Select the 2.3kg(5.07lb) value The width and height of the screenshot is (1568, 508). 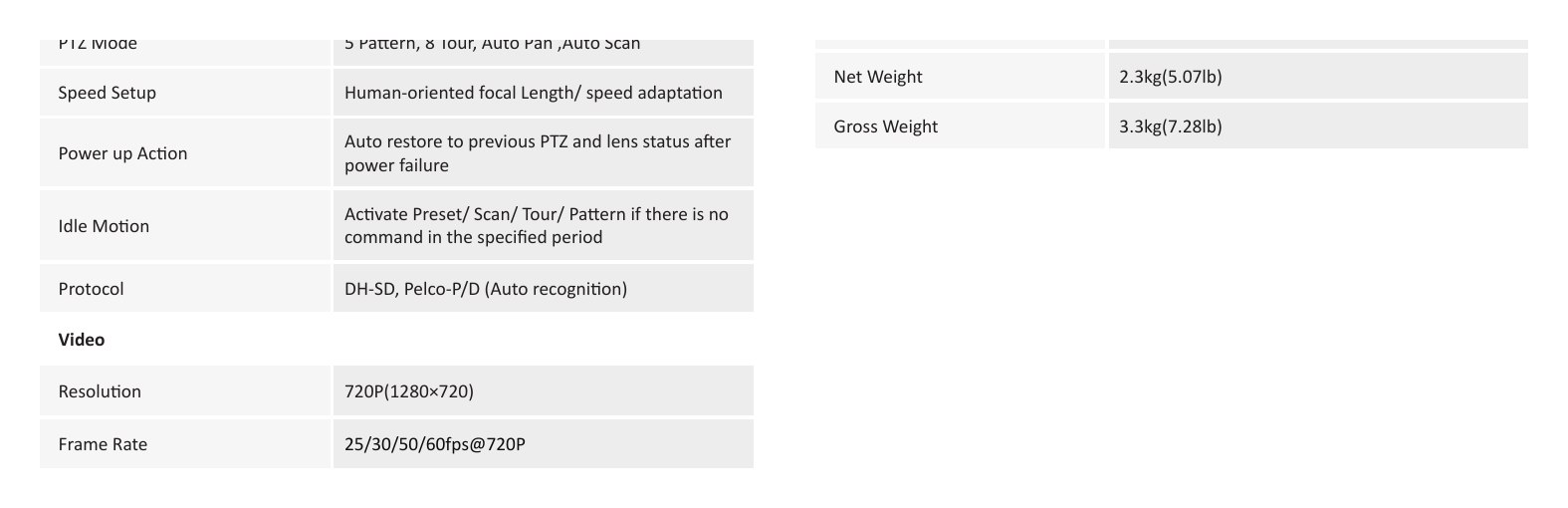coord(1171,77)
